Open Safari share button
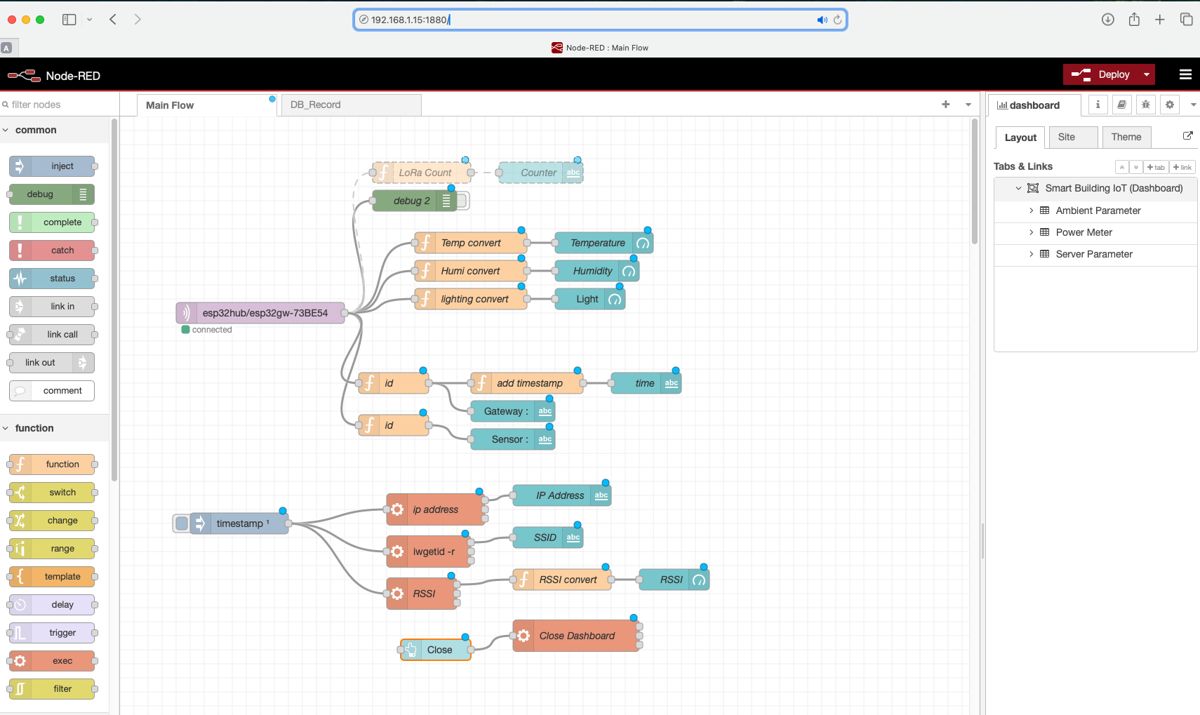This screenshot has width=1200, height=715. 1134,20
